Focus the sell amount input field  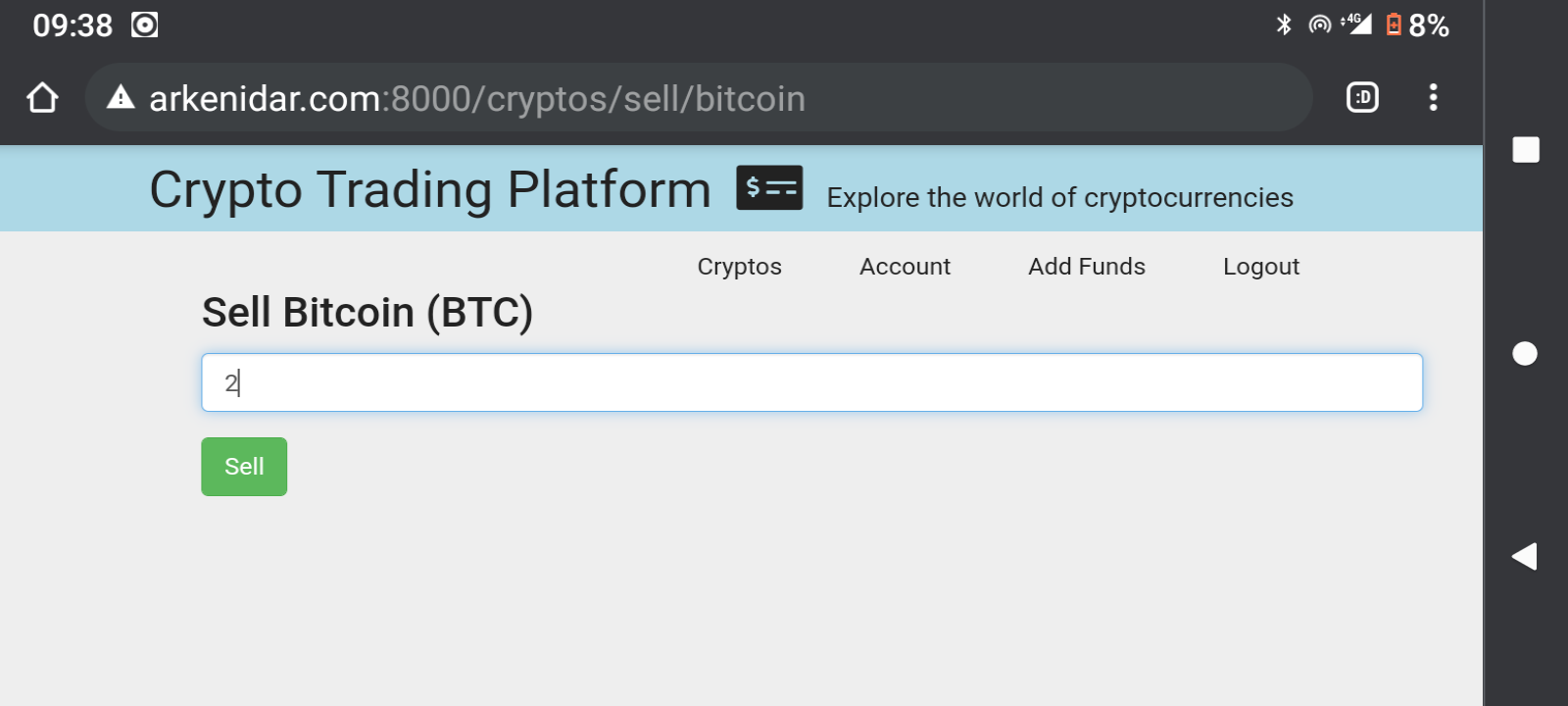(x=811, y=382)
